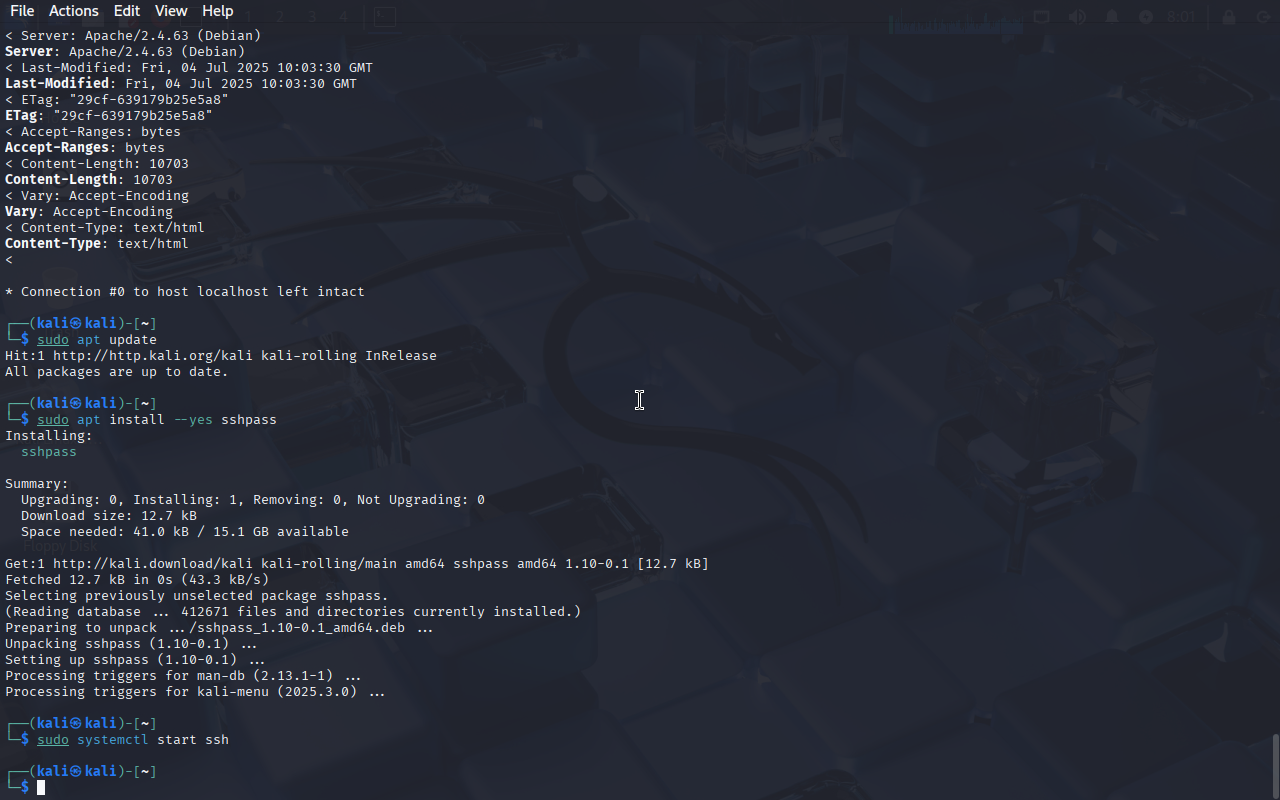Switch to workspace 2
The height and width of the screenshot is (800, 1280).
point(280,17)
